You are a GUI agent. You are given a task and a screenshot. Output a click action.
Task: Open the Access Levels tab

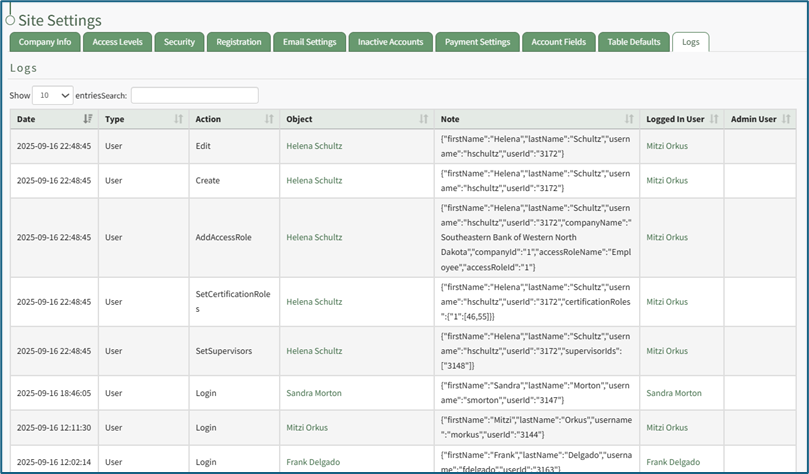(x=117, y=42)
